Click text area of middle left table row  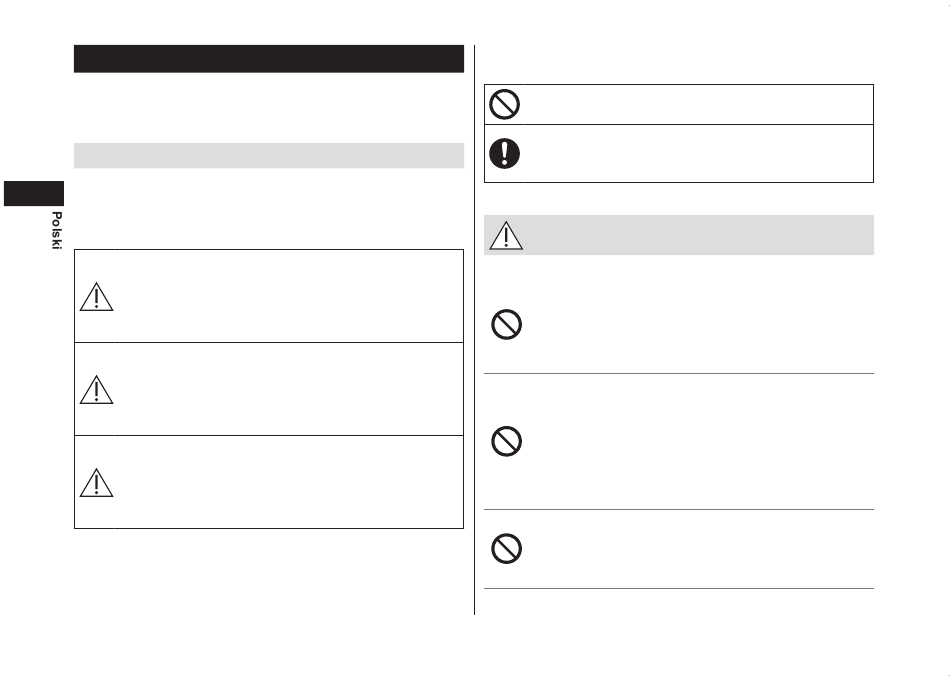click(x=288, y=389)
